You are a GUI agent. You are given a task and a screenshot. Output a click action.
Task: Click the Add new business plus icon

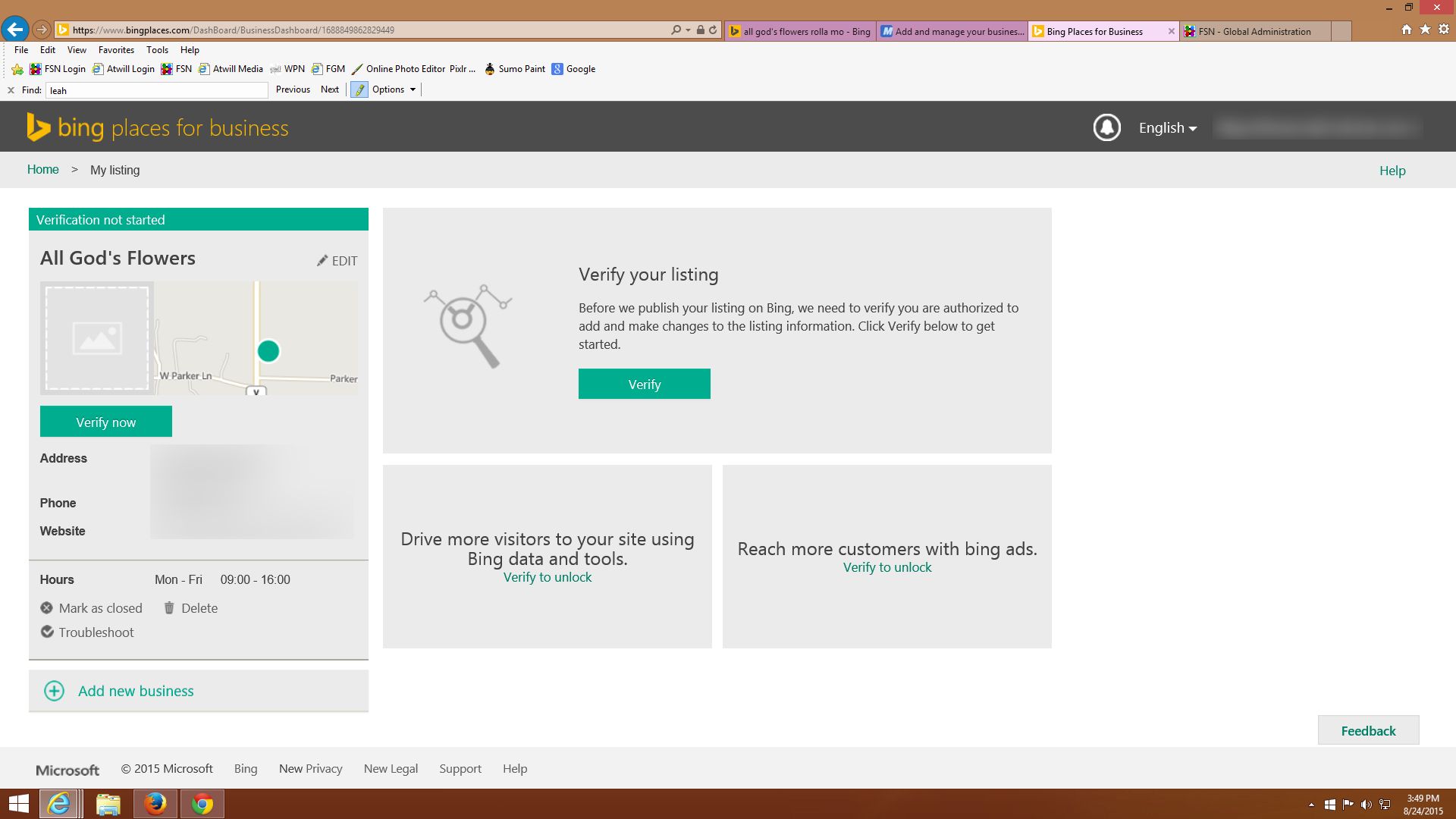[55, 691]
